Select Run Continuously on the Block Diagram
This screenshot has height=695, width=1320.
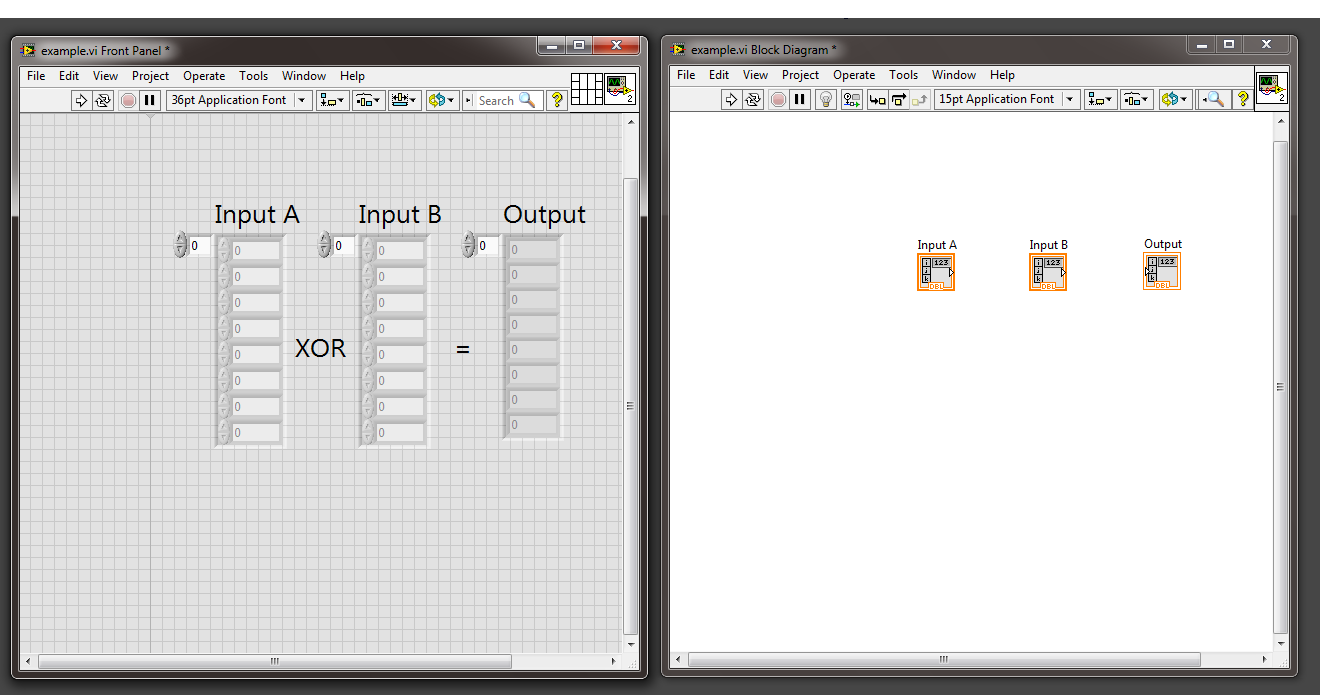coord(755,99)
